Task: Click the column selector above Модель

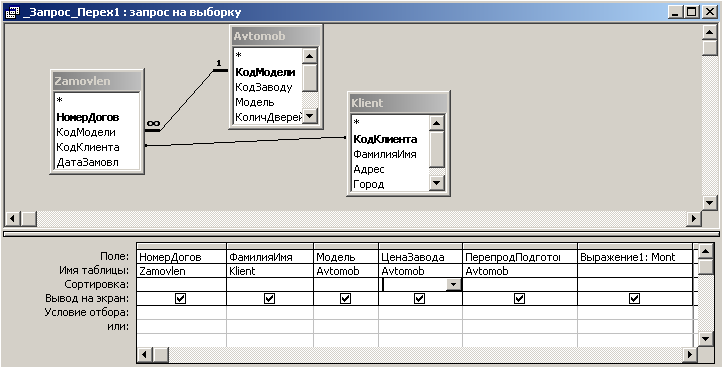Action: point(346,246)
